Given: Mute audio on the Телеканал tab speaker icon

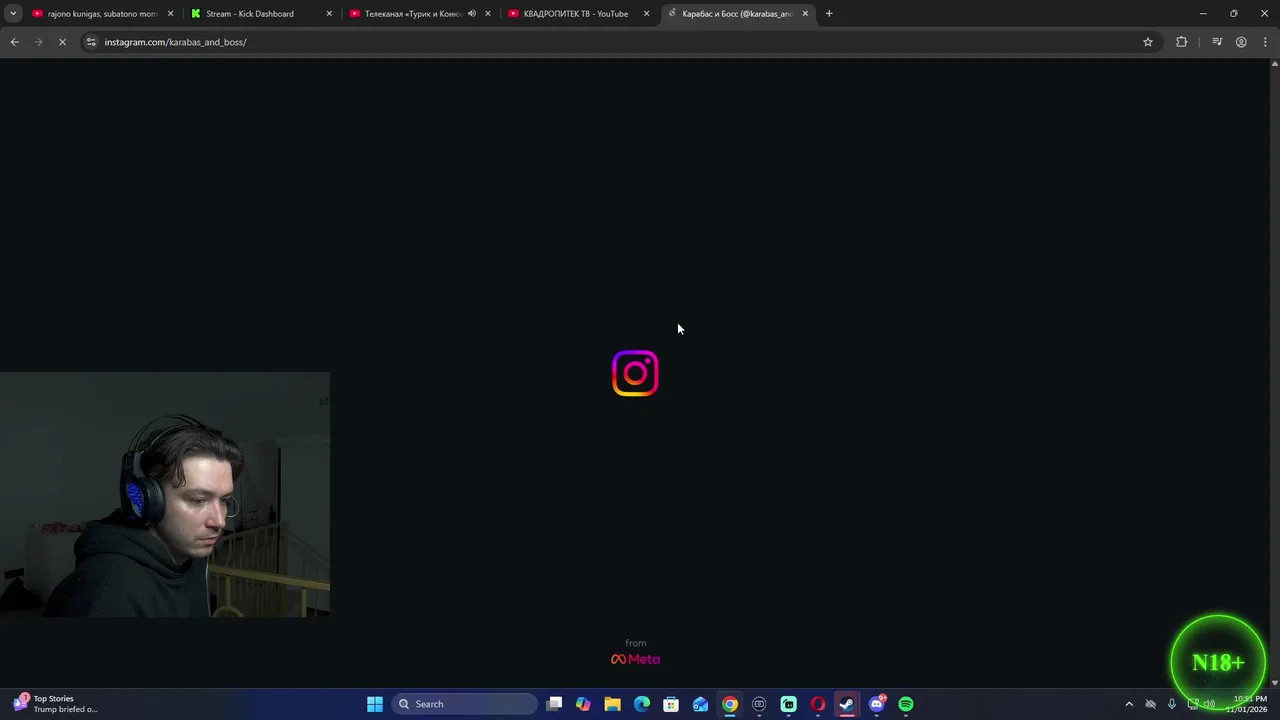Looking at the screenshot, I should [x=472, y=14].
